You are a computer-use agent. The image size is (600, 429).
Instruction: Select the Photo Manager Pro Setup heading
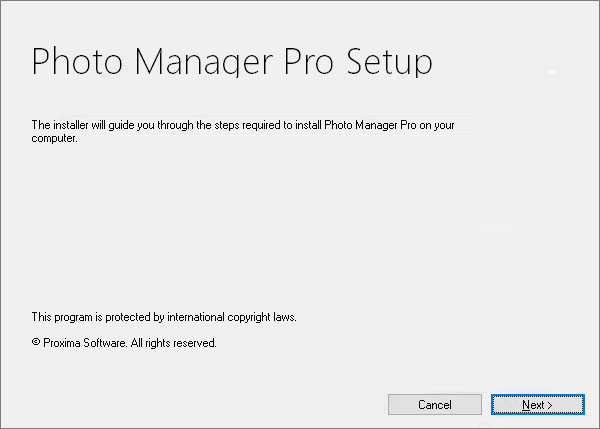[232, 62]
